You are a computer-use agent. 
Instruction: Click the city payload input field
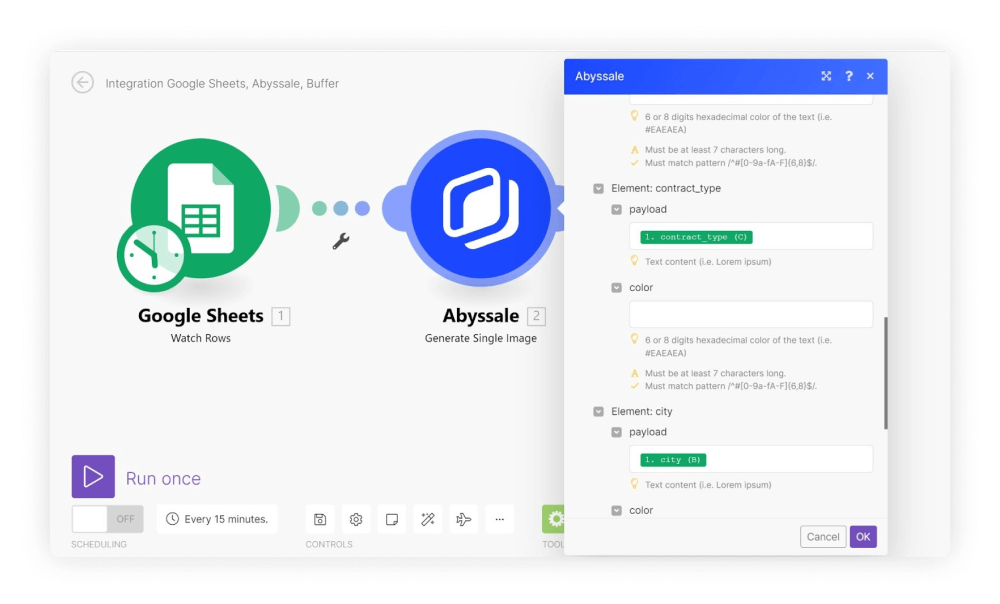751,459
